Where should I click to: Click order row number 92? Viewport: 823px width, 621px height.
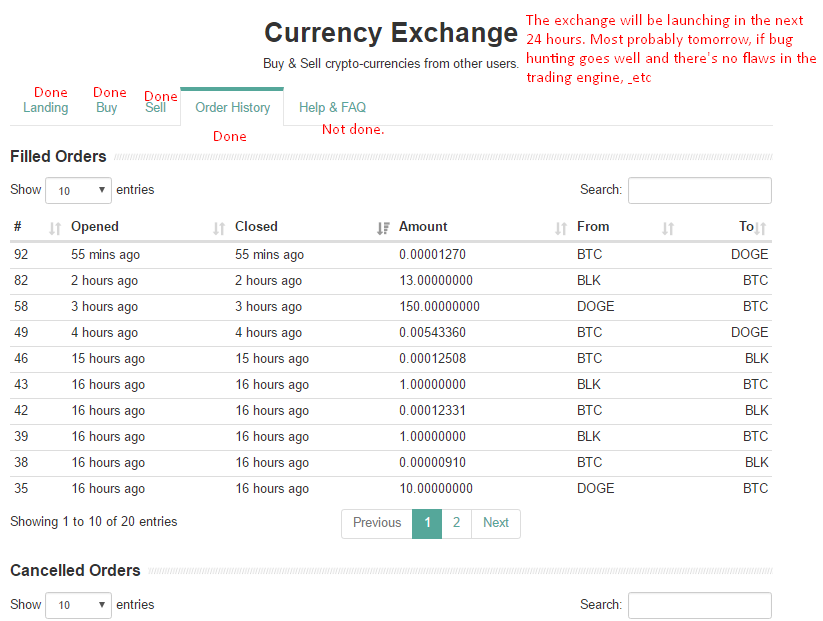point(391,255)
